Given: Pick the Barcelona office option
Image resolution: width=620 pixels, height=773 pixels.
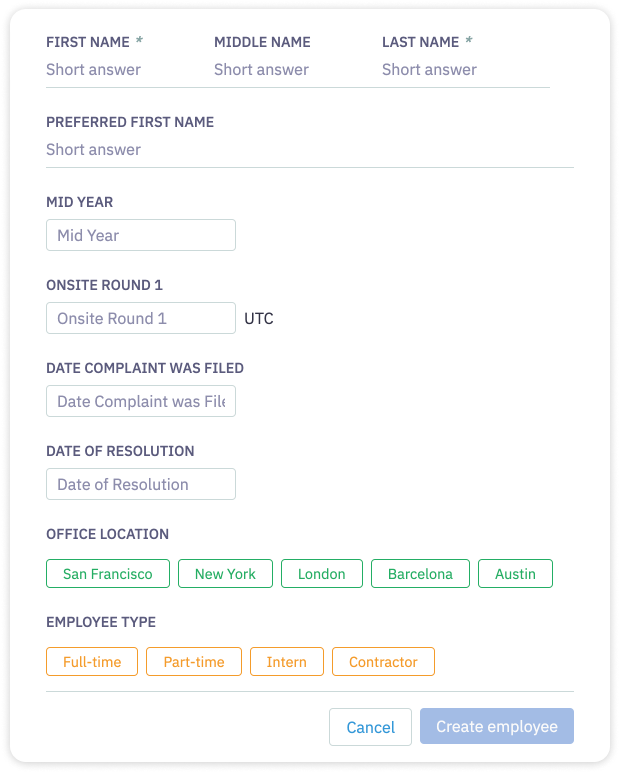Looking at the screenshot, I should (x=420, y=574).
